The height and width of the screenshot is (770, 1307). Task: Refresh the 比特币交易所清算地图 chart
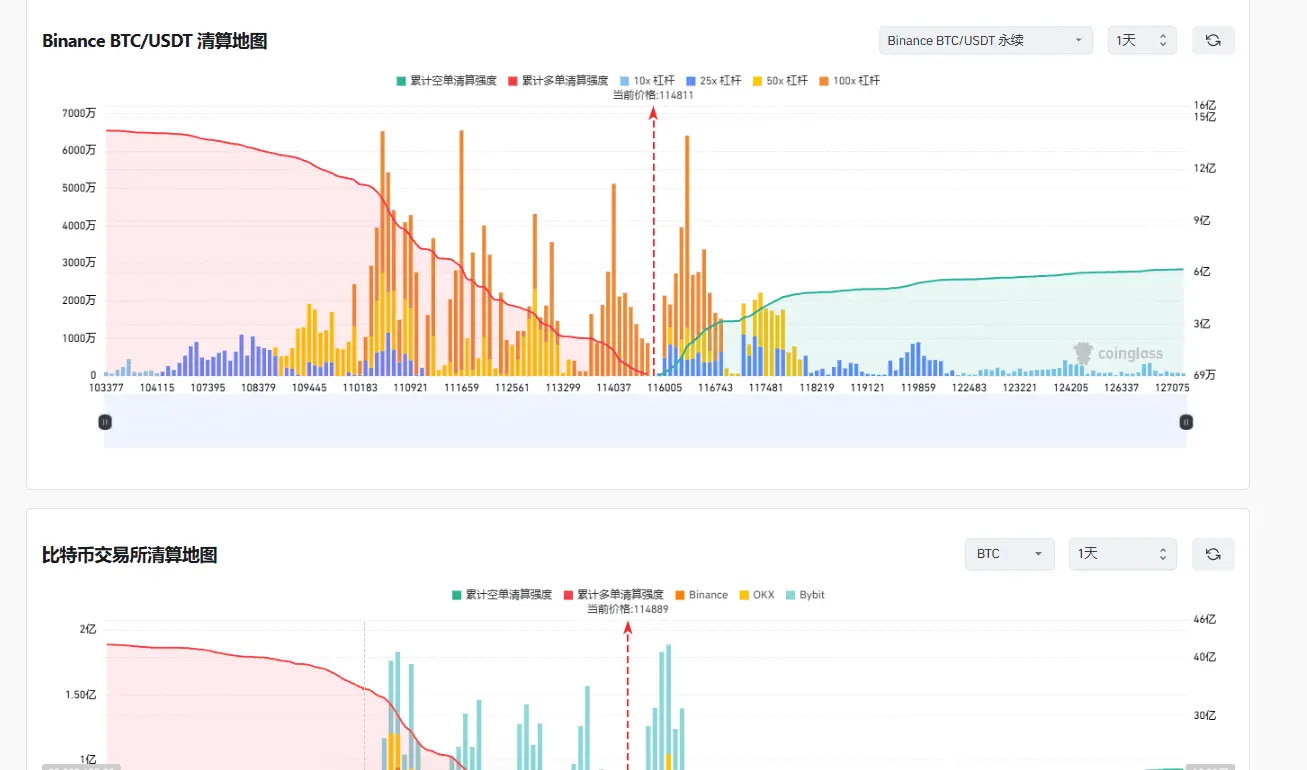pyautogui.click(x=1213, y=554)
